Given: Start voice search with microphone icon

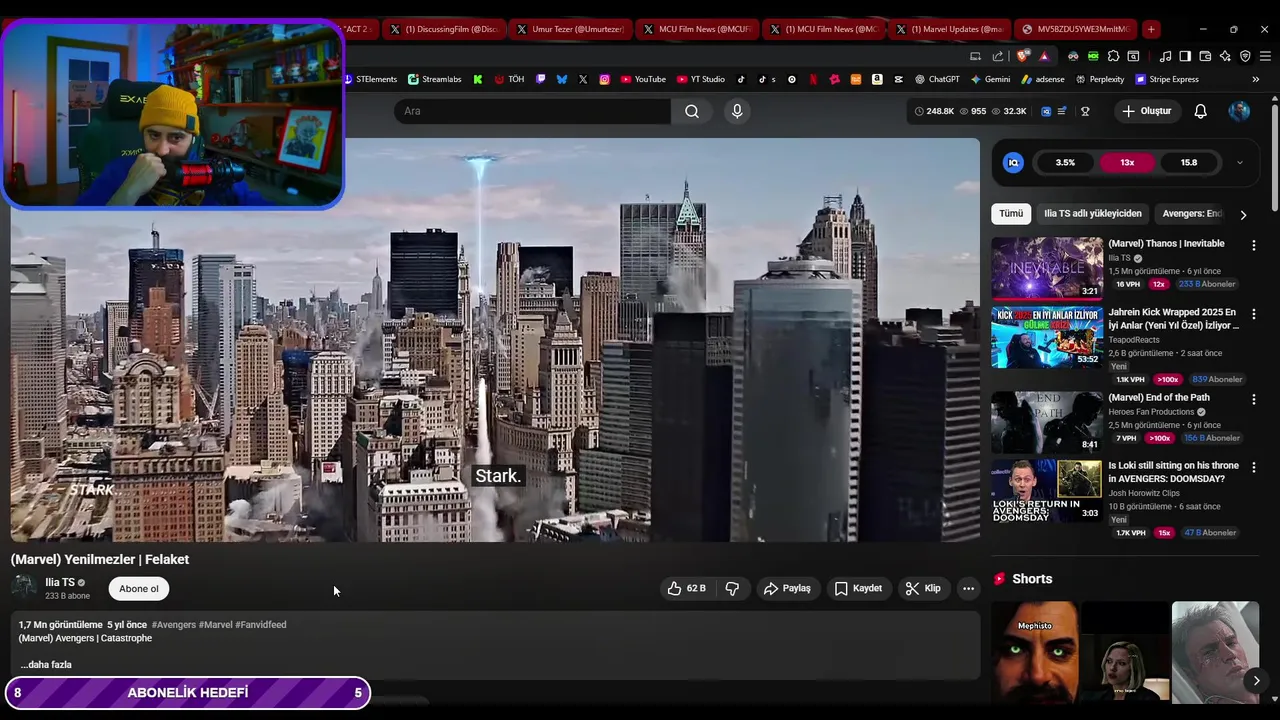Looking at the screenshot, I should click(x=737, y=111).
